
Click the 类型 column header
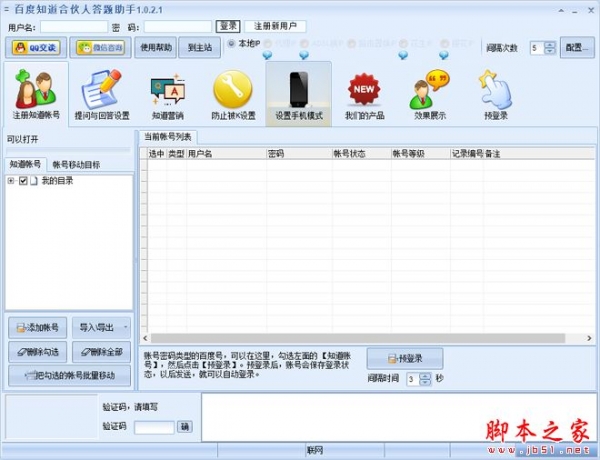pyautogui.click(x=176, y=154)
